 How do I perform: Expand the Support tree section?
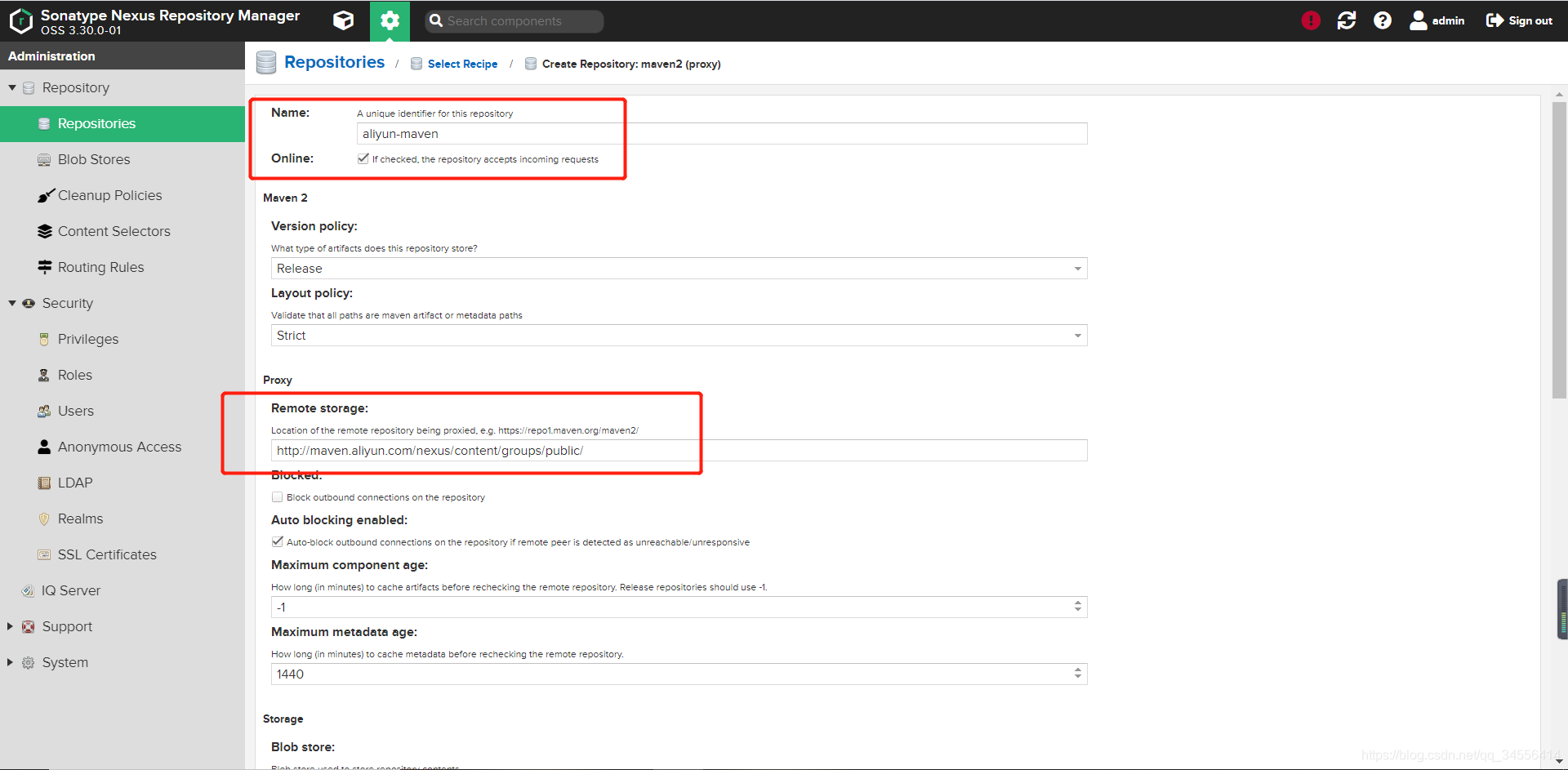(x=10, y=626)
